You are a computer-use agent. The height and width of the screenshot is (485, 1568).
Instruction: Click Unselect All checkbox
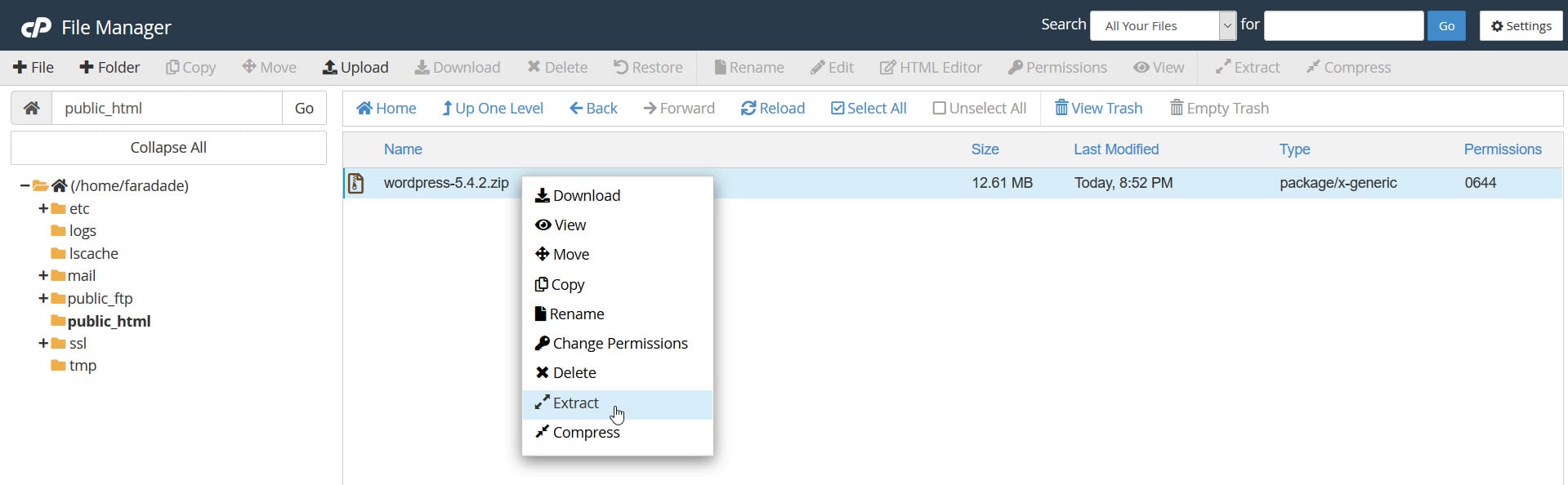(980, 108)
